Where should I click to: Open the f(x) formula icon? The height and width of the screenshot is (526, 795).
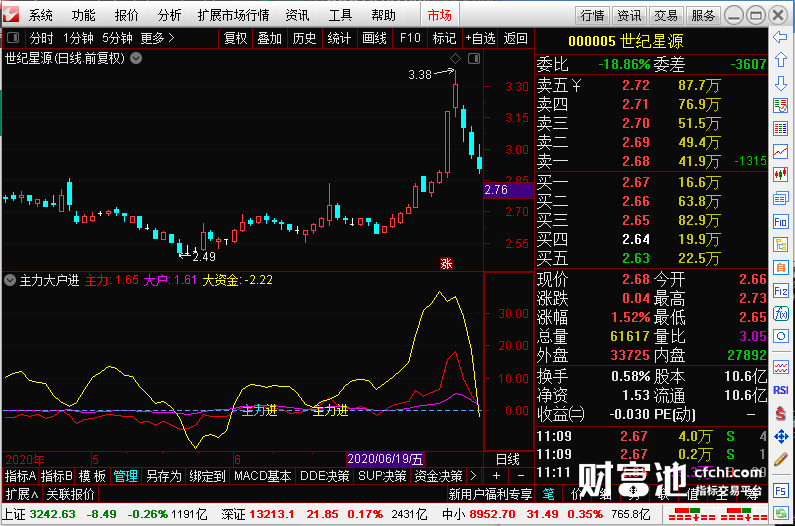pos(780,313)
